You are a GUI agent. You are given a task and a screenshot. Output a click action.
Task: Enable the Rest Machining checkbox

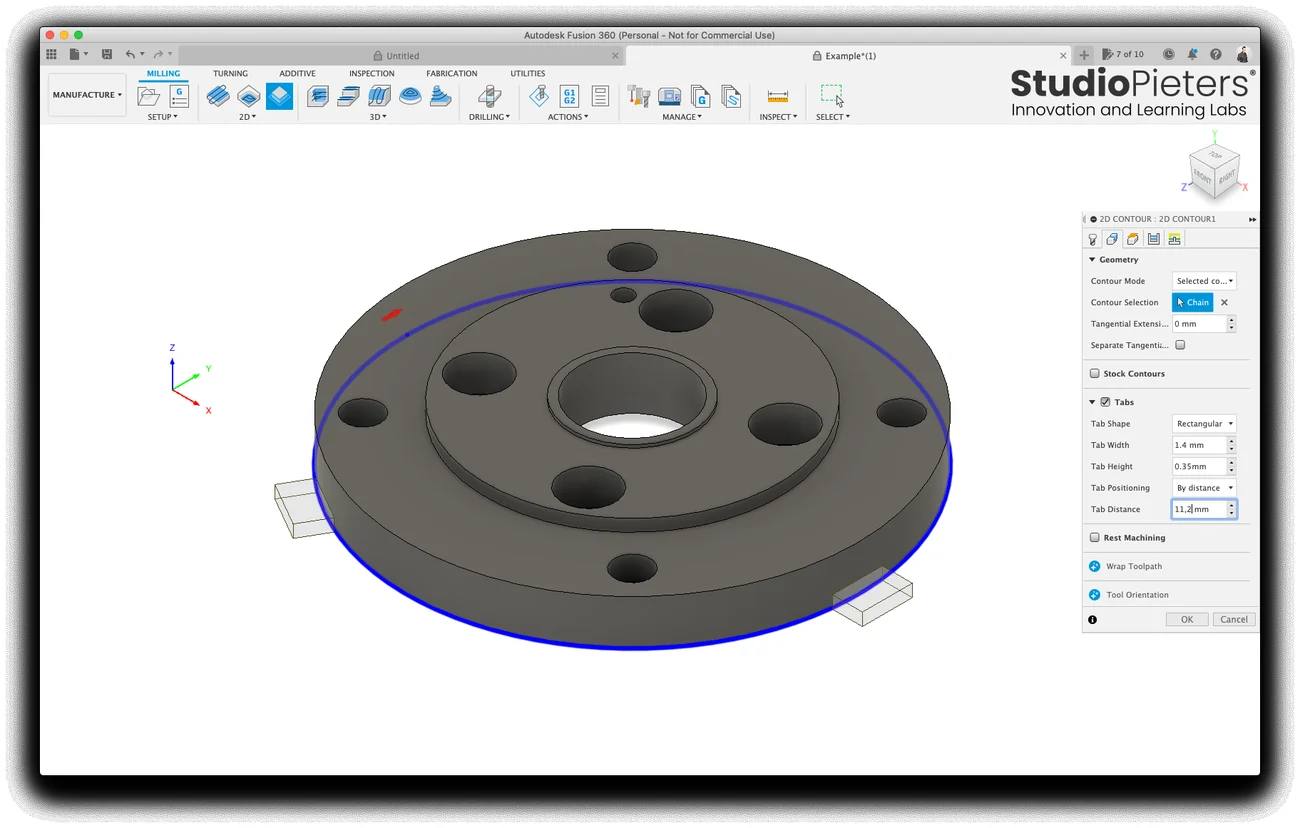pos(1095,538)
